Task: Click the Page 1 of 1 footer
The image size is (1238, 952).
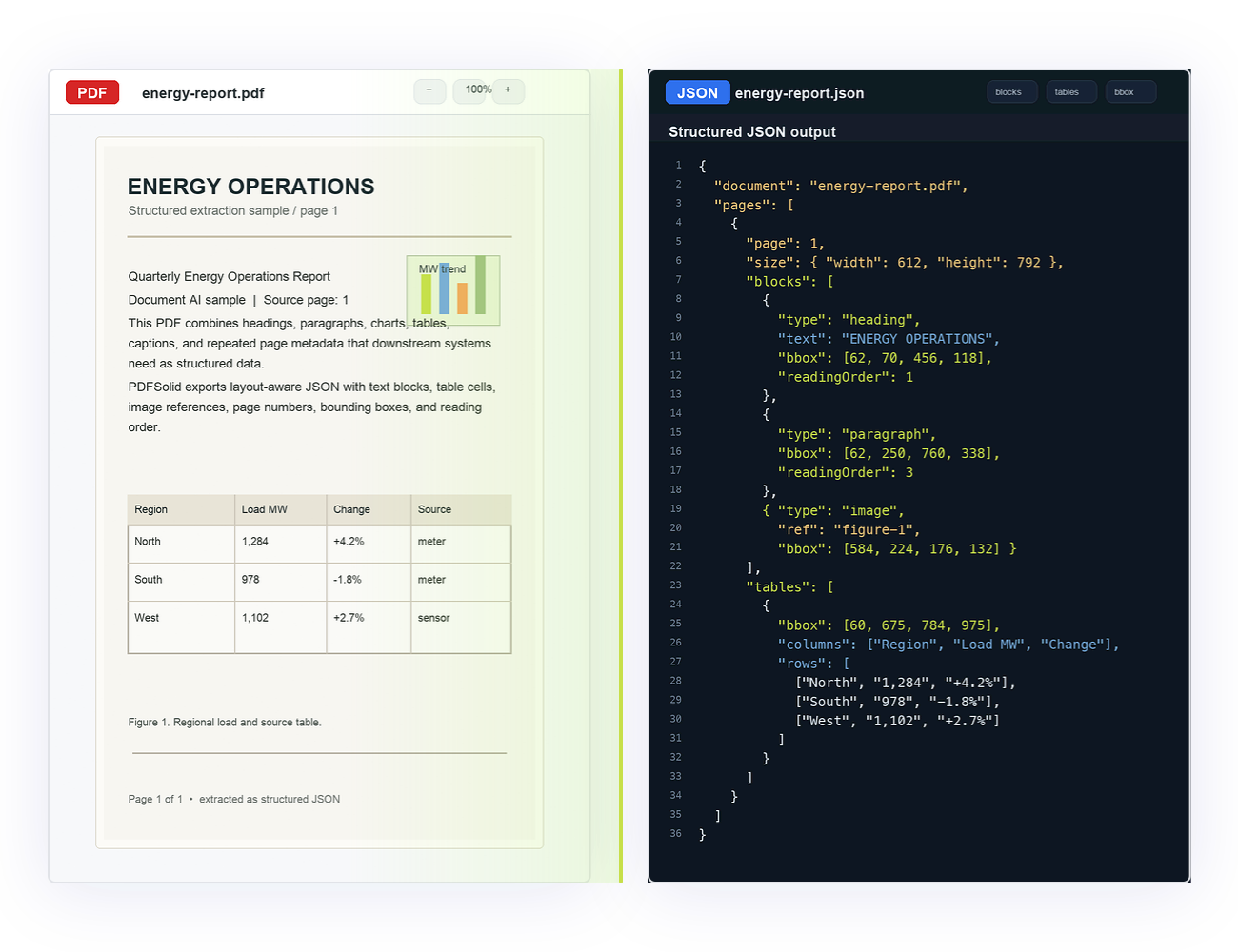Action: (x=234, y=800)
